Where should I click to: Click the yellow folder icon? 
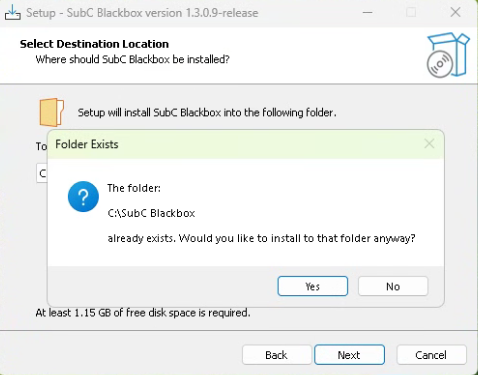52,112
